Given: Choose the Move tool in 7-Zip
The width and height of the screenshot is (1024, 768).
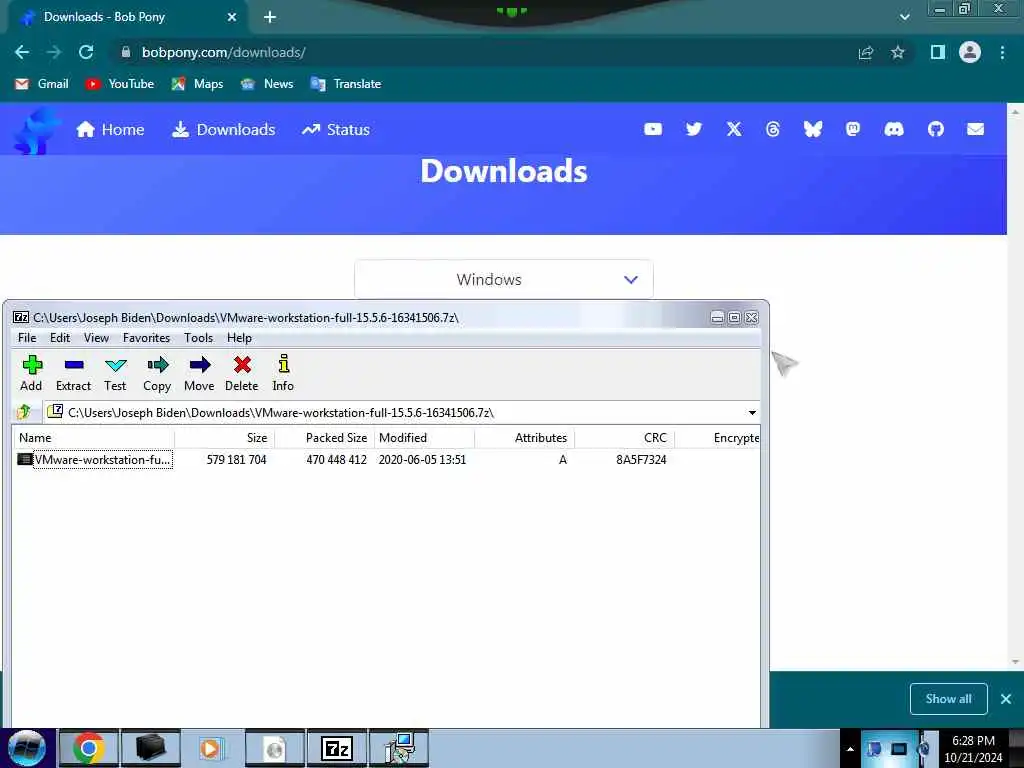Looking at the screenshot, I should [199, 373].
